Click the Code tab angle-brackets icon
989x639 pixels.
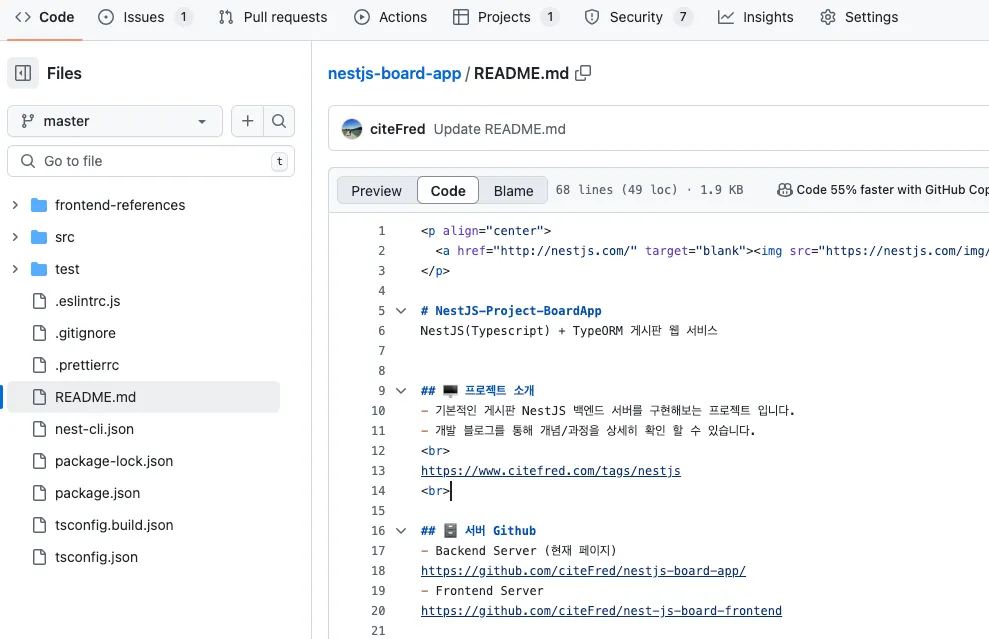(x=23, y=17)
